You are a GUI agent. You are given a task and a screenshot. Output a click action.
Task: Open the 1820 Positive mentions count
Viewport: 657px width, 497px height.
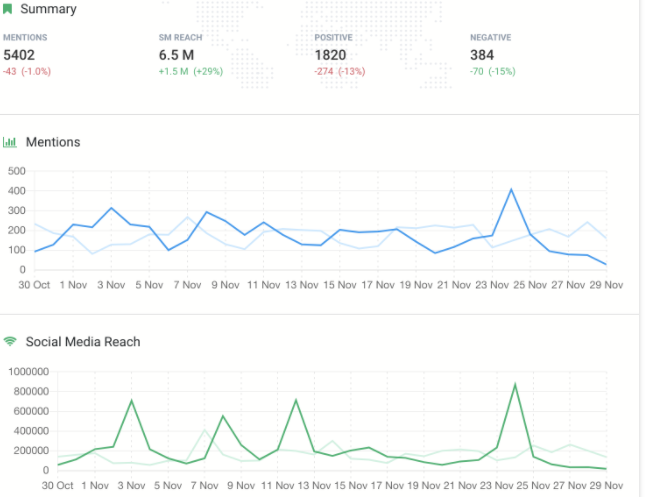tap(331, 55)
